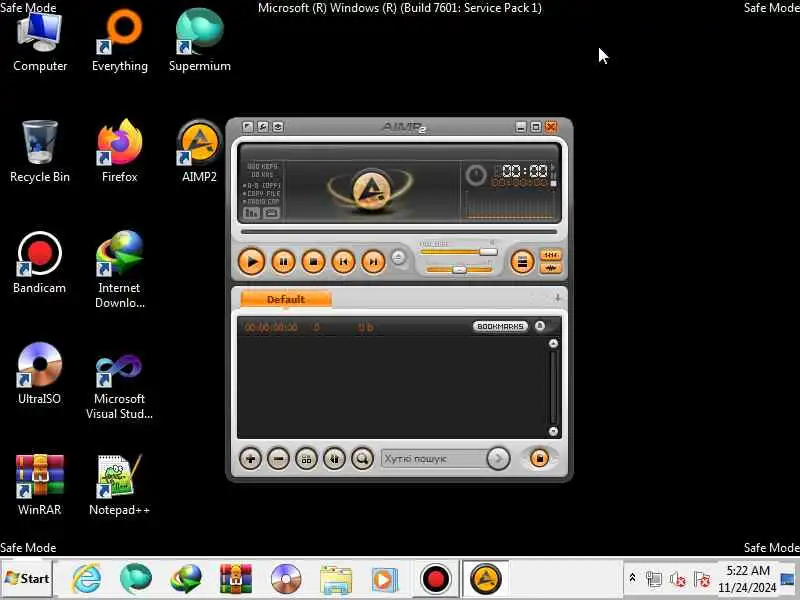This screenshot has height=600, width=800.
Task: Open Supermium desktop shortcut
Action: point(199,40)
